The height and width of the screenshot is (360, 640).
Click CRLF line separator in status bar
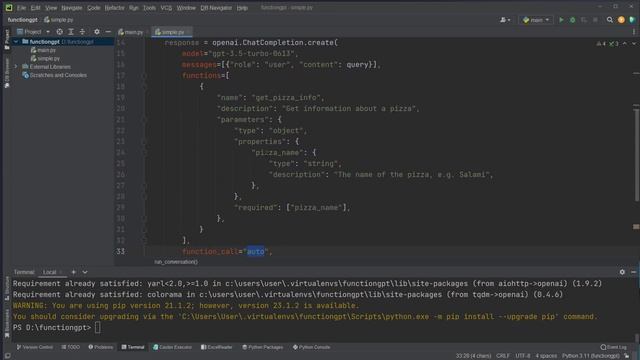pos(503,356)
